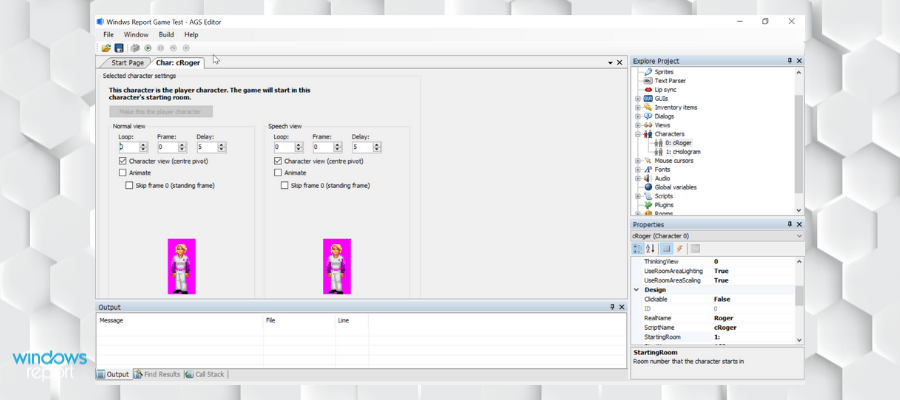Run the game with green play icon
This screenshot has height=400, width=900.
[148, 48]
